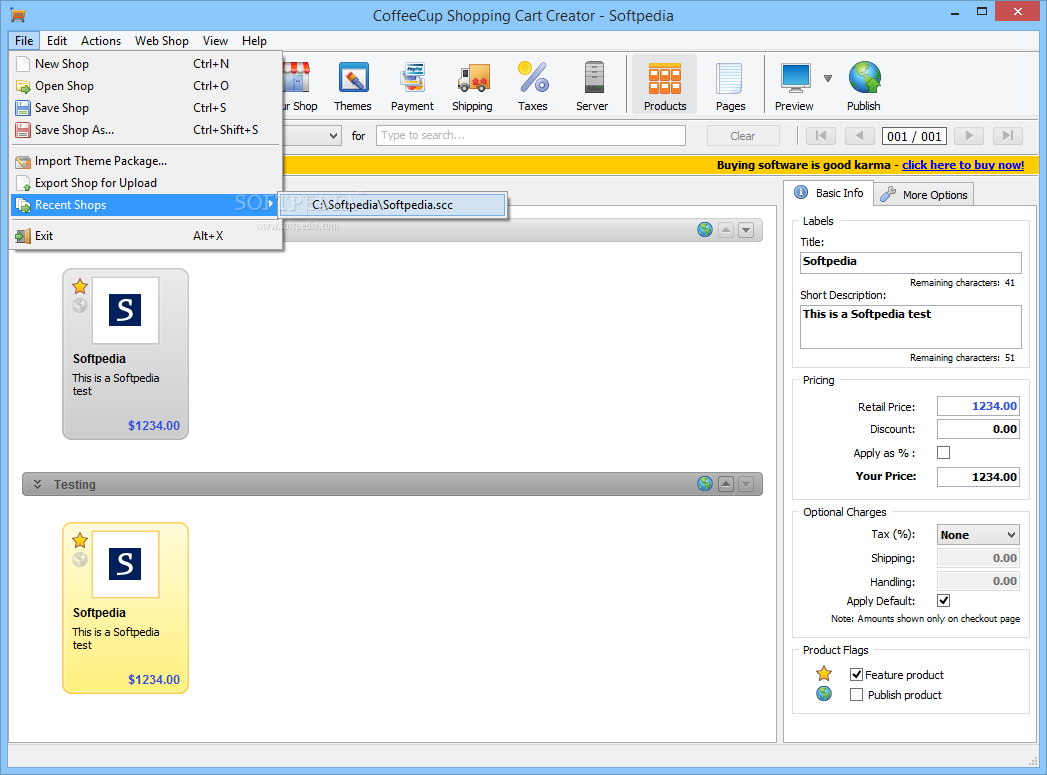Click the Your Price field
The height and width of the screenshot is (775, 1047).
coord(978,477)
